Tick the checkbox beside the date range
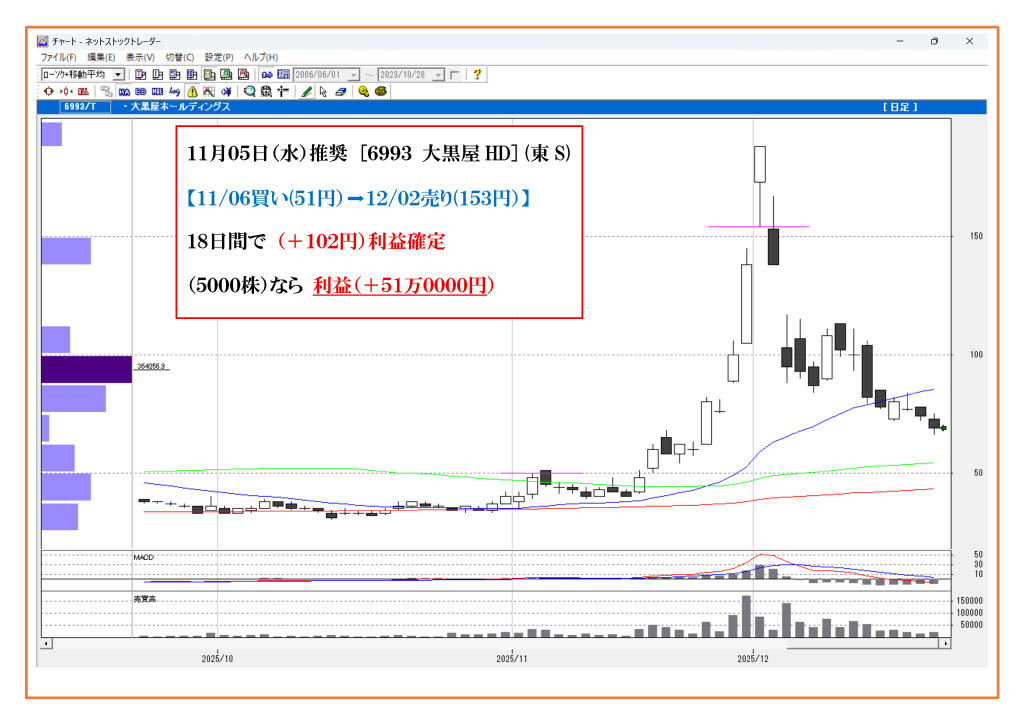1024x726 pixels. [455, 75]
